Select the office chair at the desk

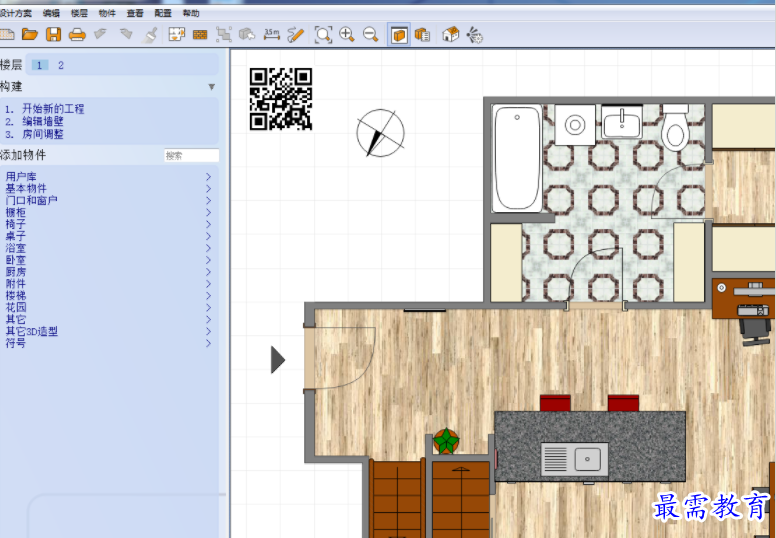755,332
